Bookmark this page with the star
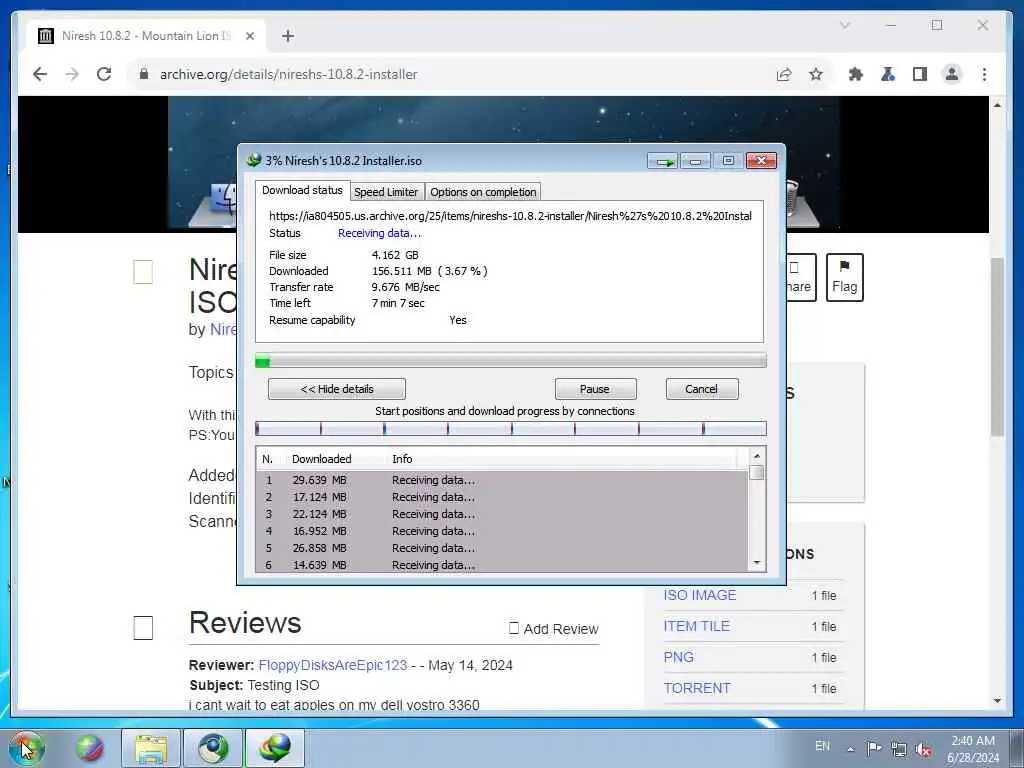This screenshot has height=768, width=1024. pos(816,74)
